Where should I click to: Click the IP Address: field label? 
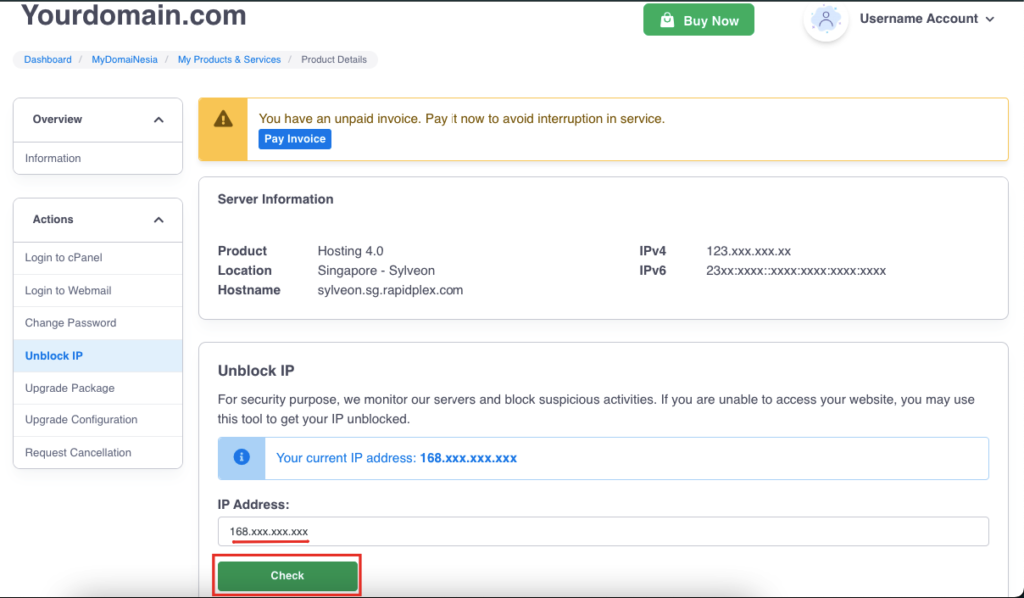253,505
